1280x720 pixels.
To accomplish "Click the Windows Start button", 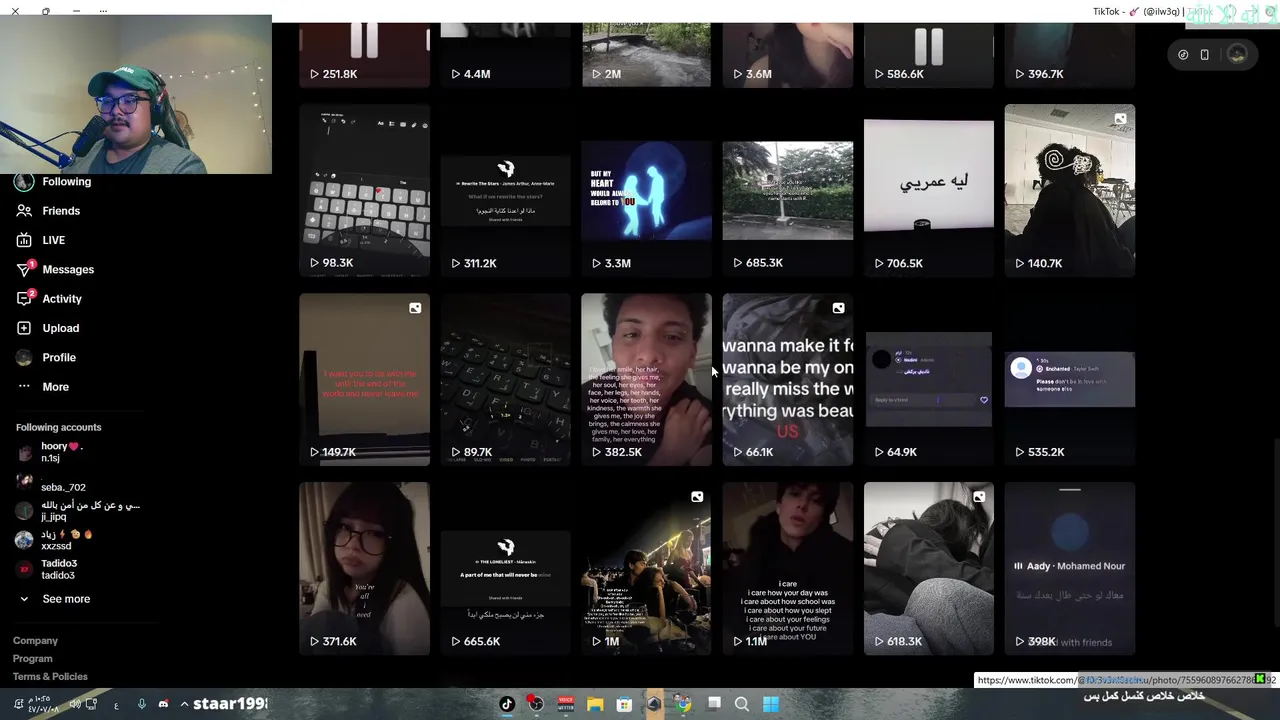I will [x=771, y=704].
